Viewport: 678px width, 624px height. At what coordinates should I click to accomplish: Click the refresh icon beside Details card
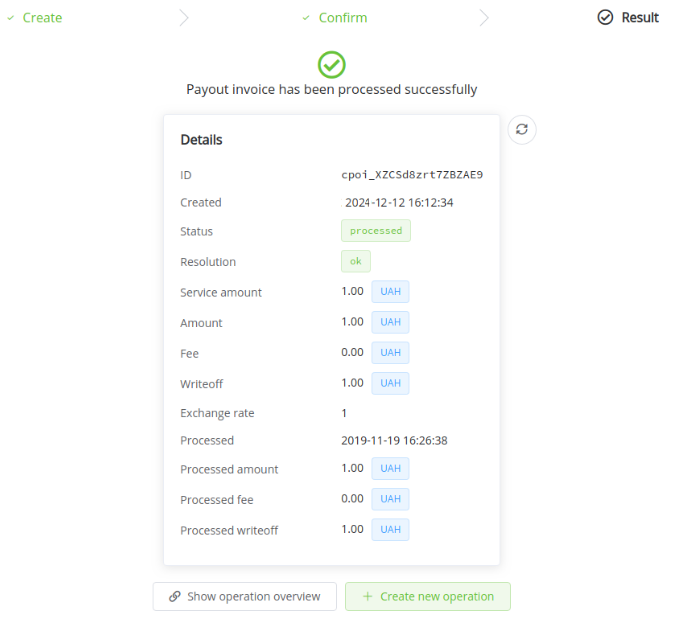click(522, 130)
